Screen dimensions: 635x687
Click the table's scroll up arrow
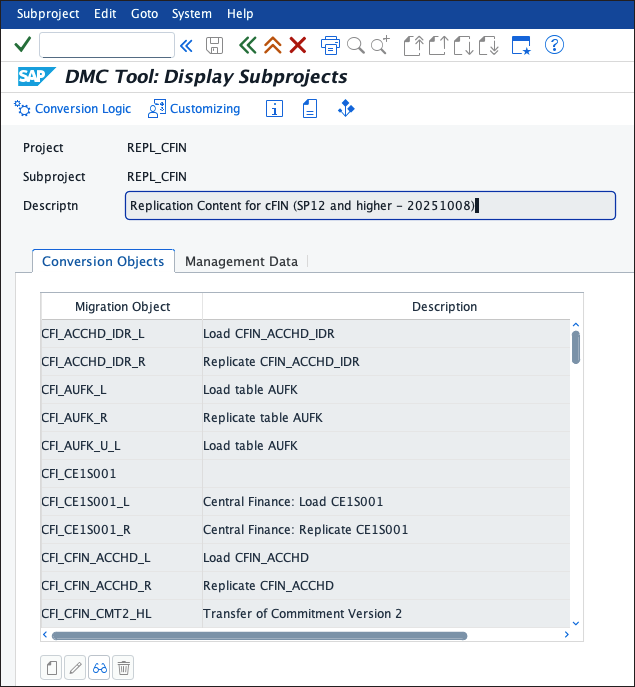[576, 325]
